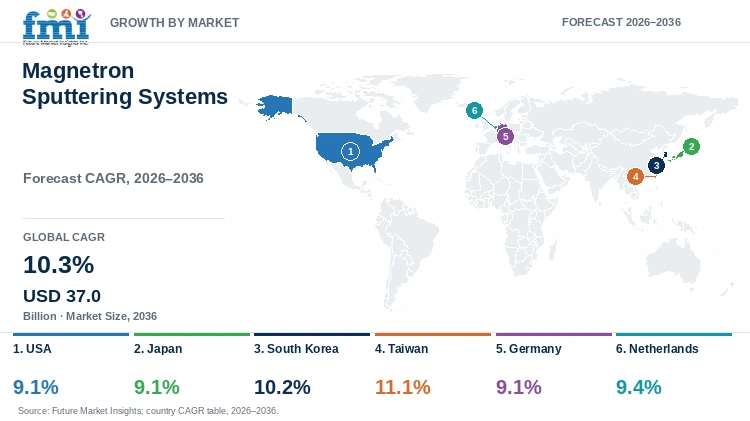Screen dimensions: 750x421
Task: Click Germany's purple 9.1% value
Action: (518, 387)
